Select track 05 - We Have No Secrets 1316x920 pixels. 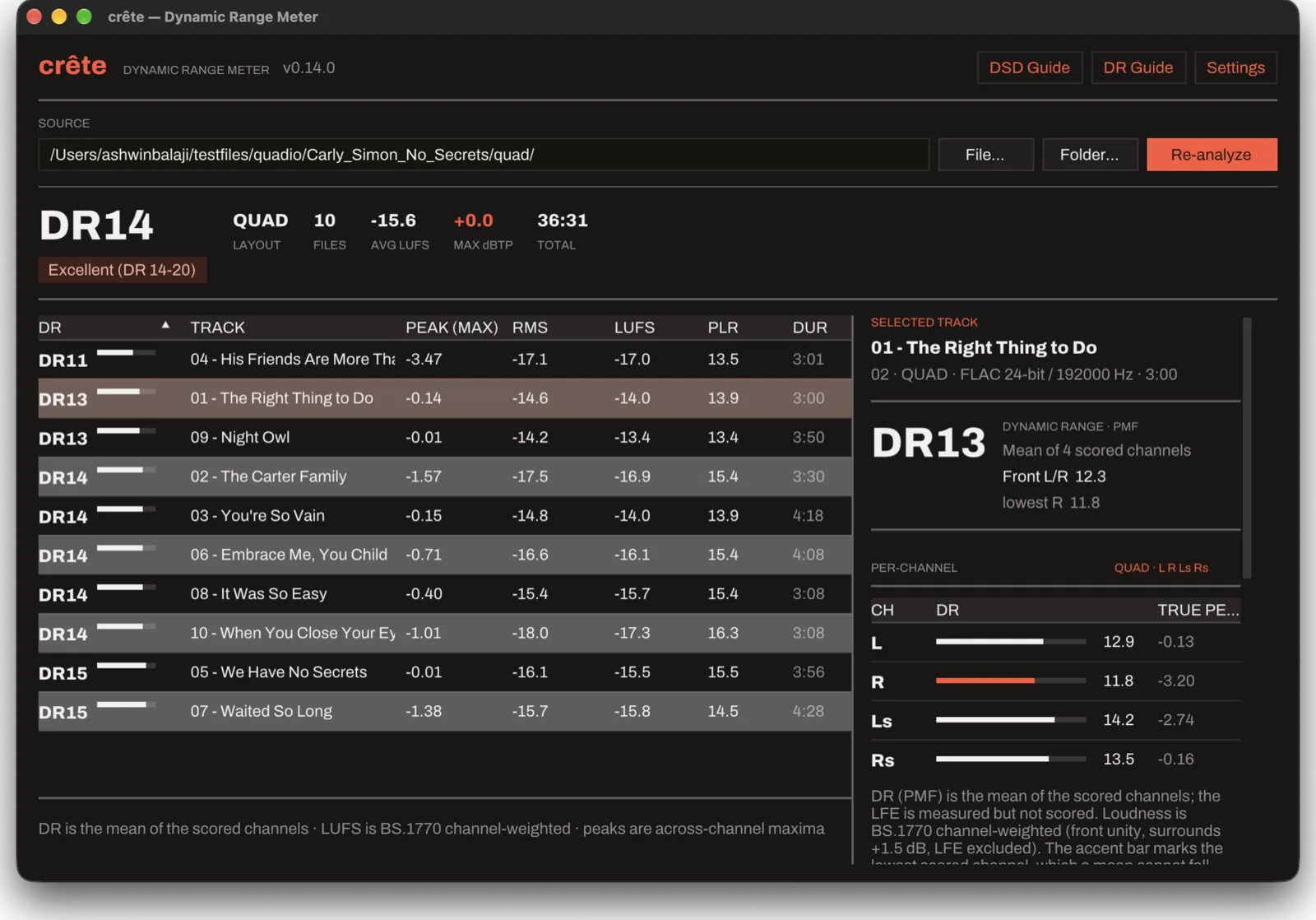445,672
